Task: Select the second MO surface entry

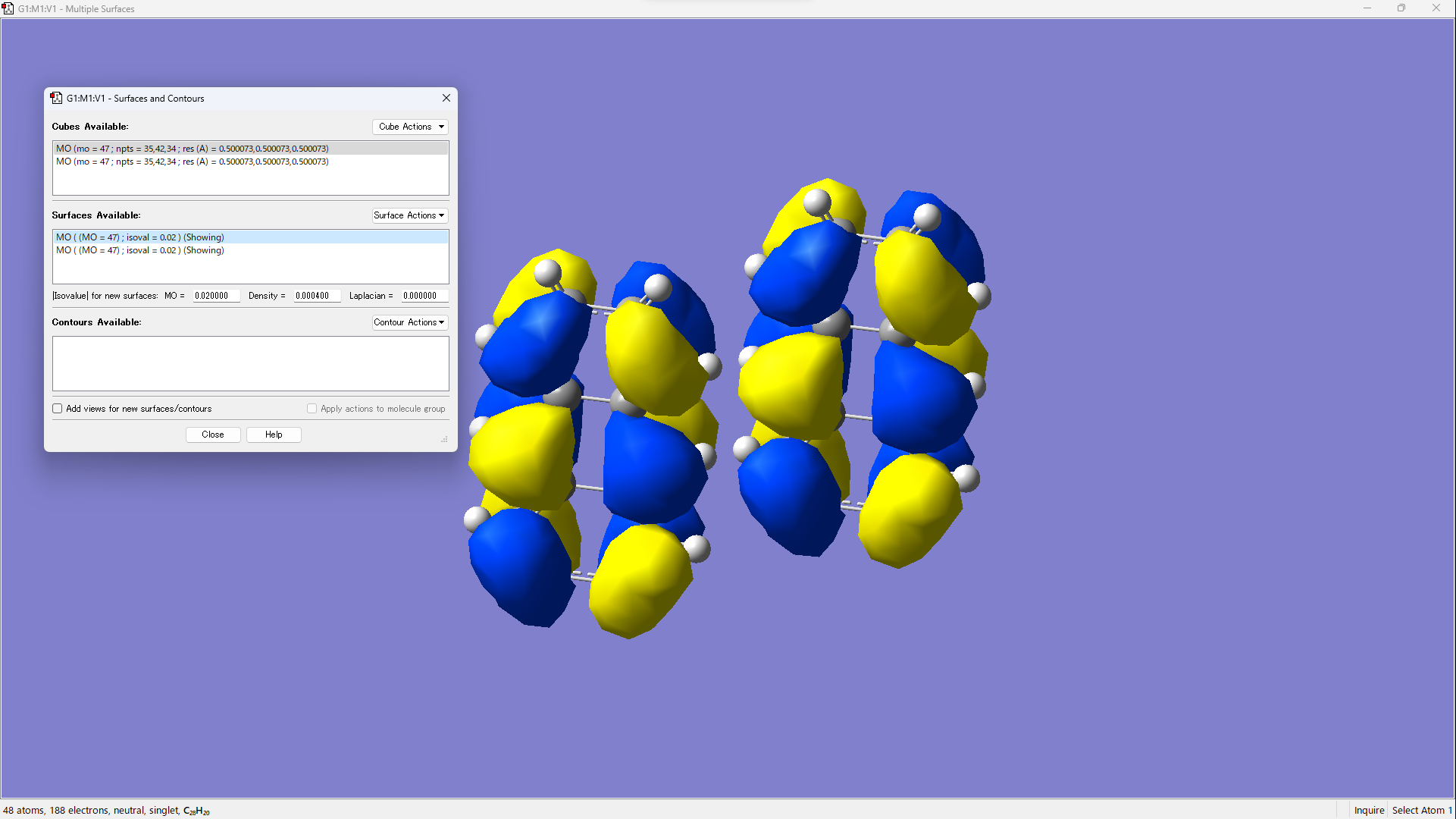Action: pos(140,250)
